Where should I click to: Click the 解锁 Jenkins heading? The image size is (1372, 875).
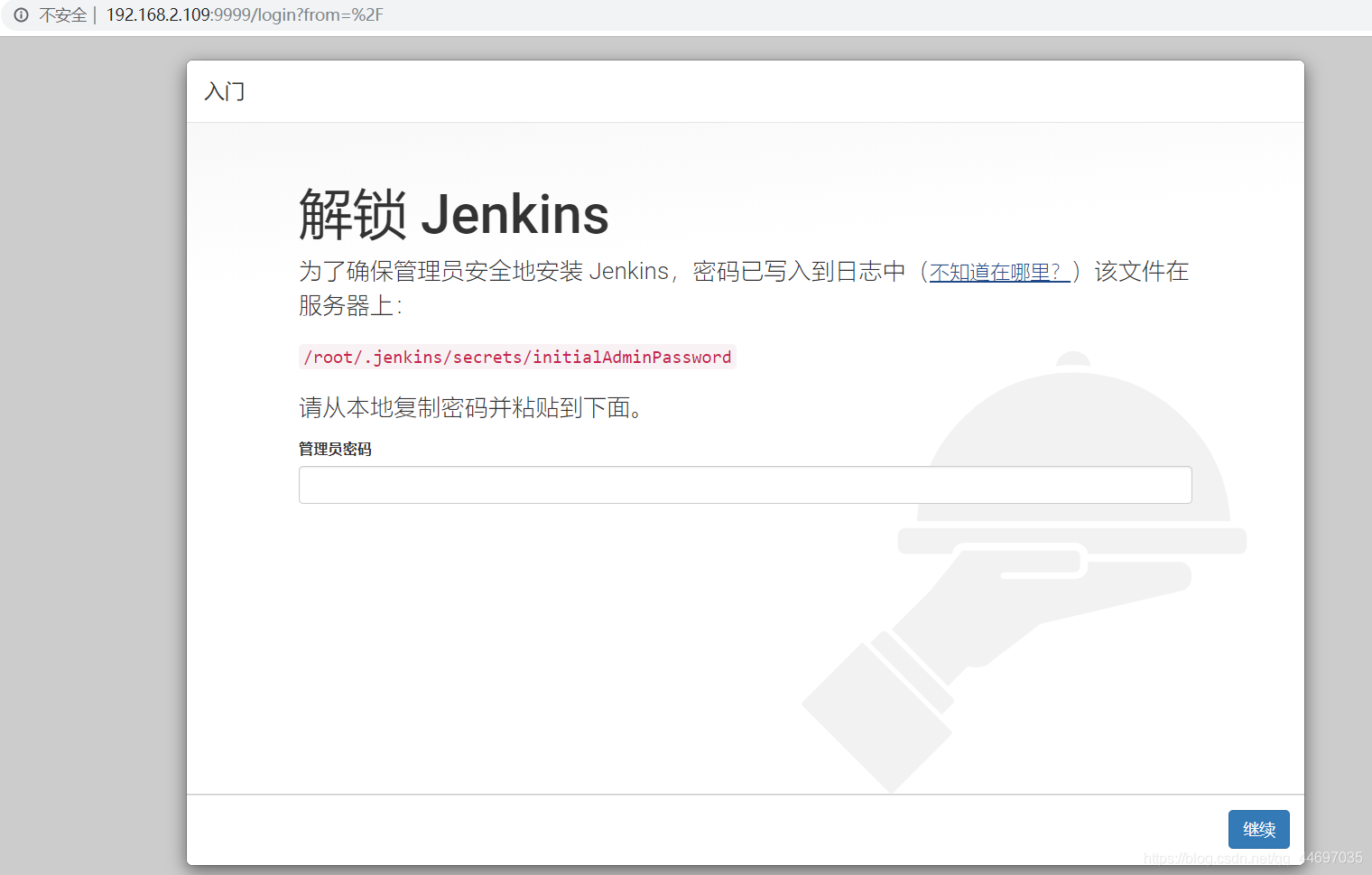(x=454, y=215)
